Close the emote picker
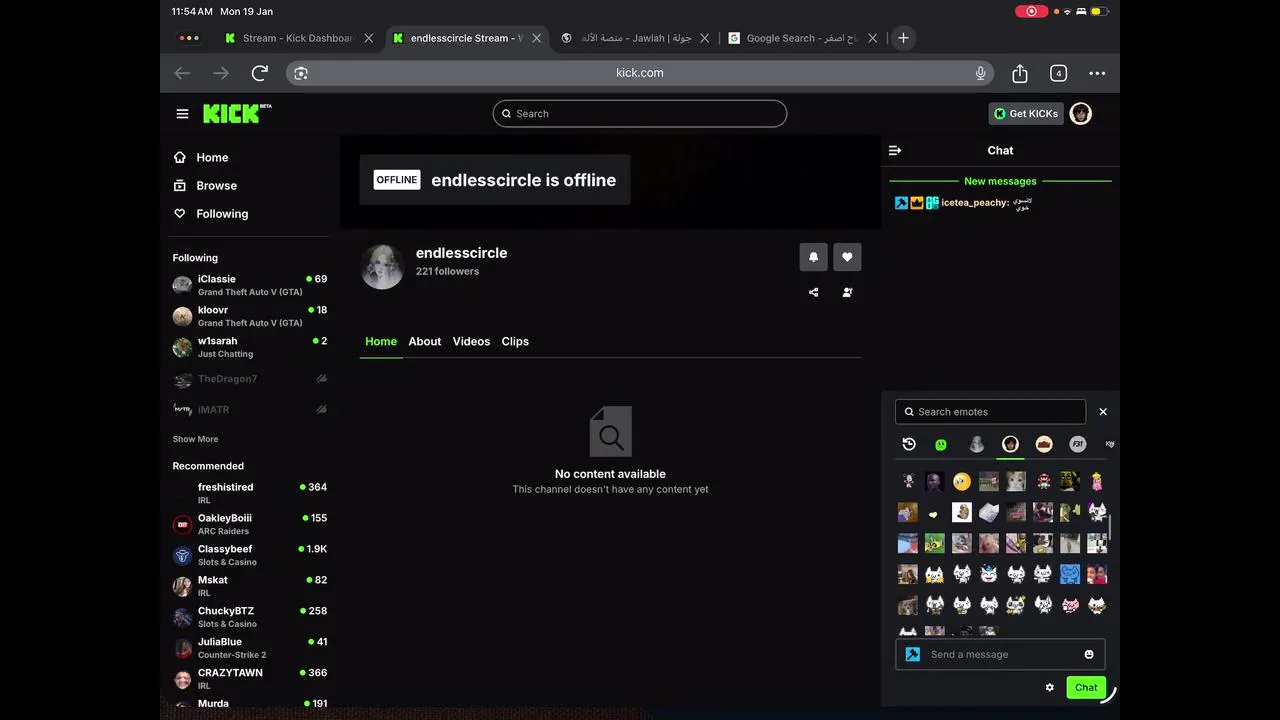 (1103, 412)
